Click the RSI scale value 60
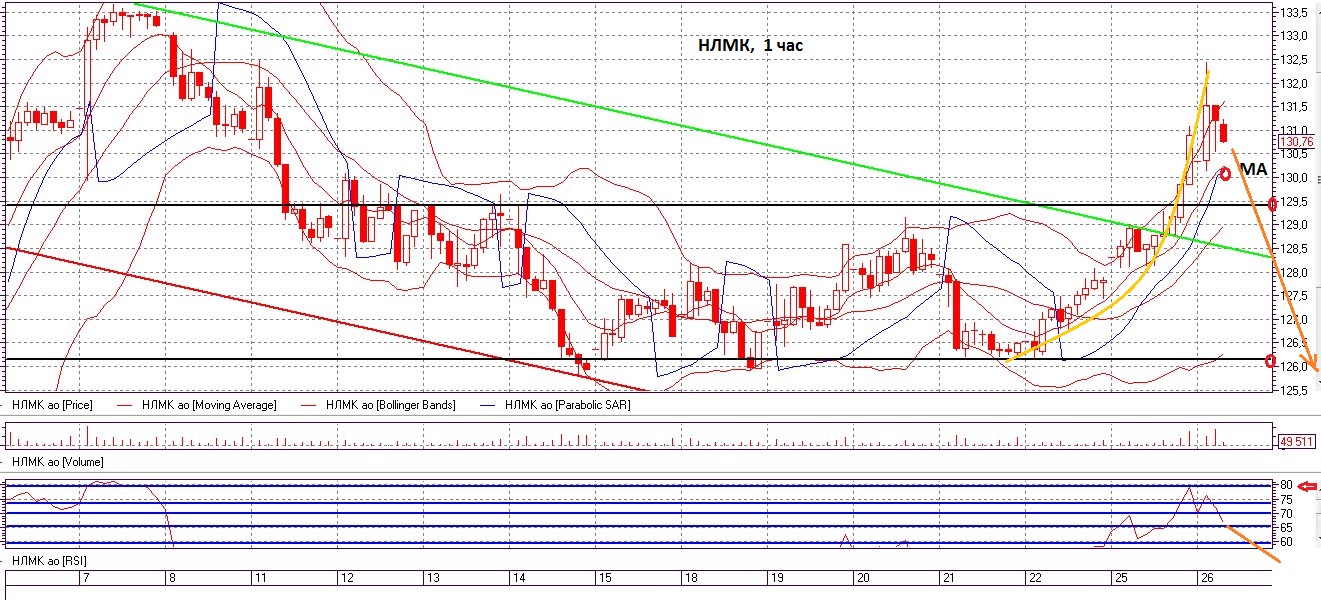The image size is (1321, 600). [1288, 541]
